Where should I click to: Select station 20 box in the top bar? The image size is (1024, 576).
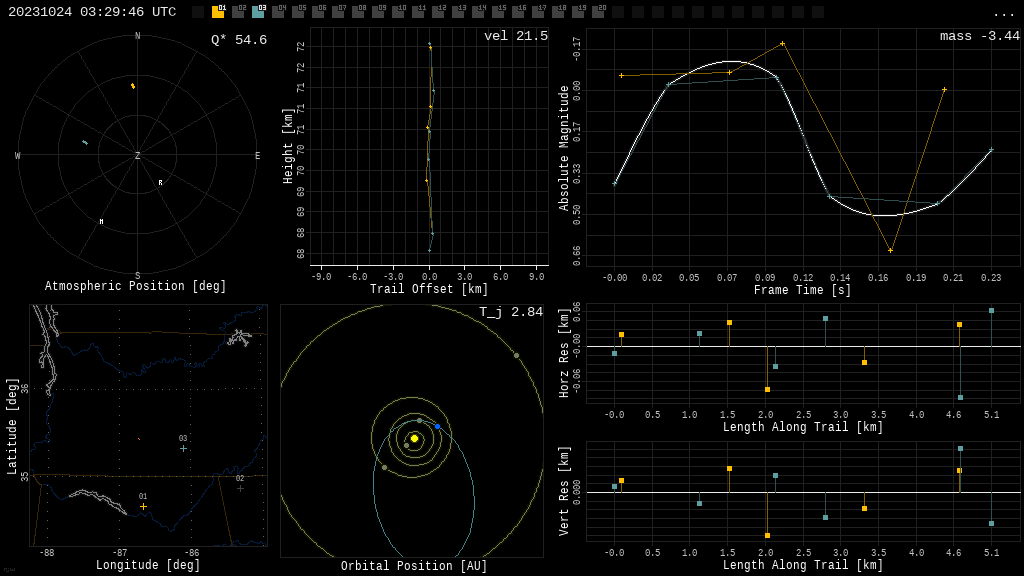[598, 12]
